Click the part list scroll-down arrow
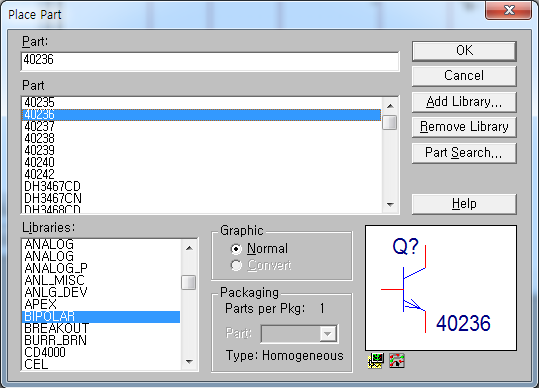This screenshot has height=388, width=539. pyautogui.click(x=390, y=204)
